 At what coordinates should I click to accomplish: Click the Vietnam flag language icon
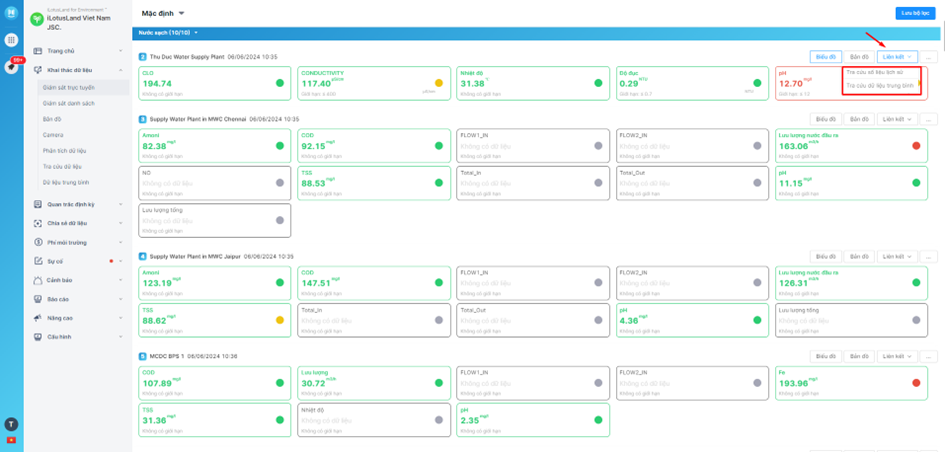(x=11, y=440)
